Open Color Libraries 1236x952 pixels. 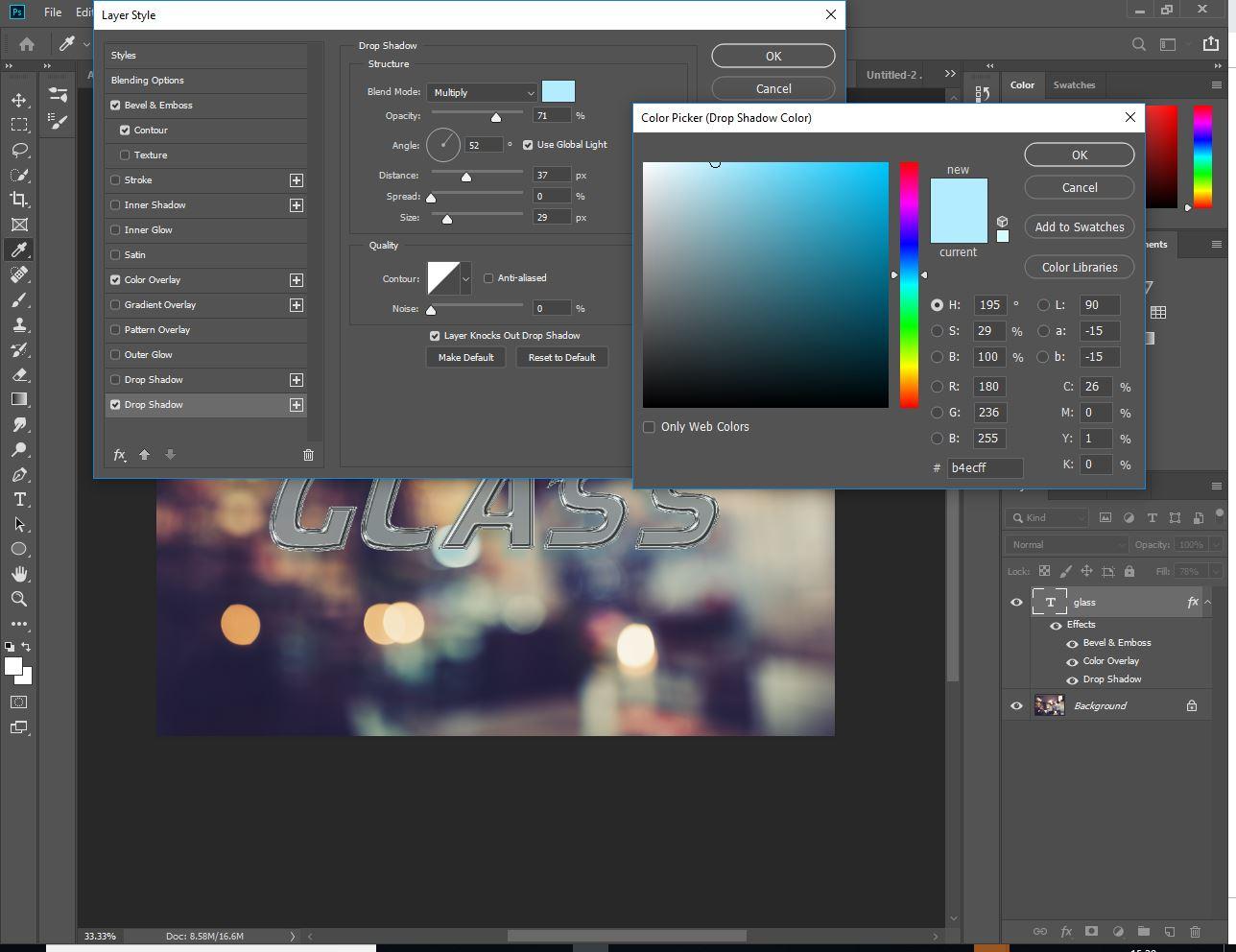pyautogui.click(x=1080, y=268)
